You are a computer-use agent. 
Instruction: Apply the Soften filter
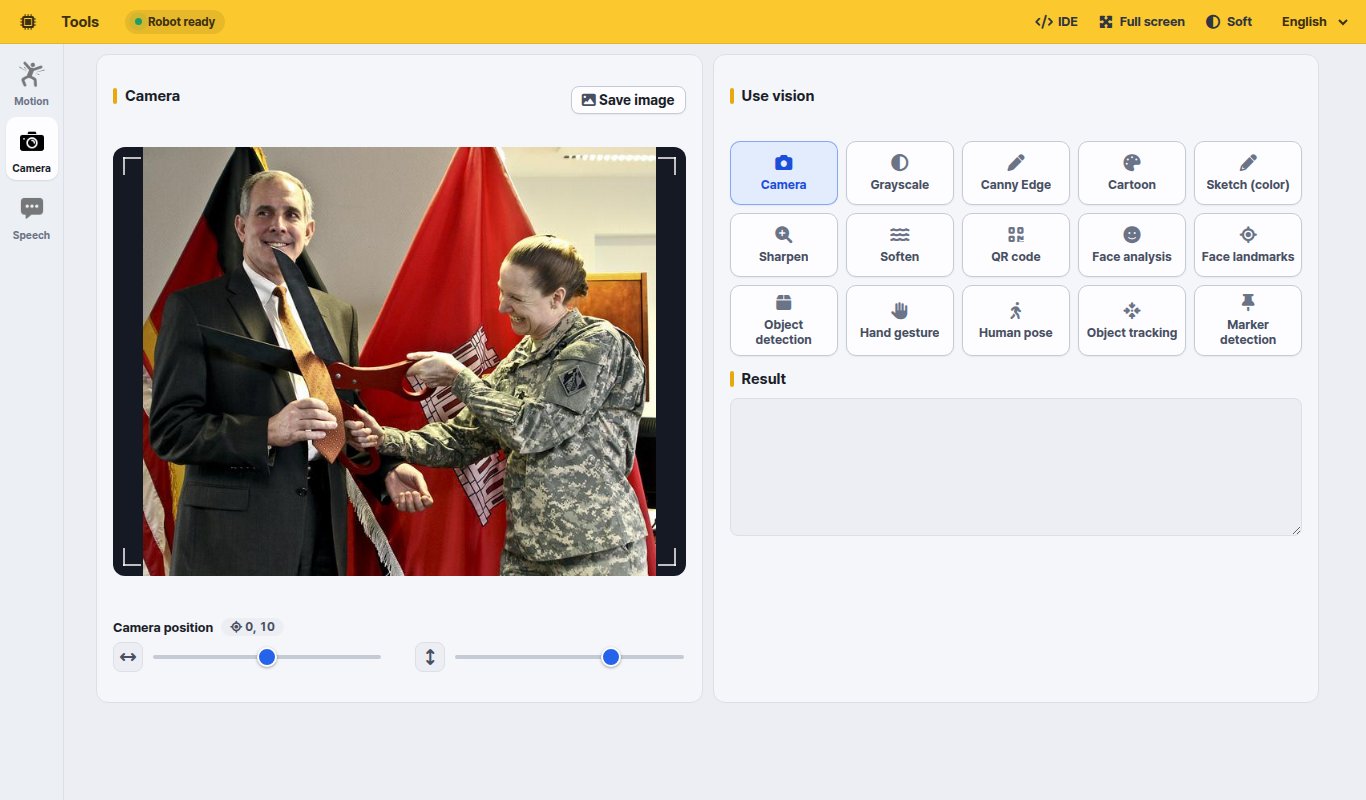pyautogui.click(x=900, y=245)
